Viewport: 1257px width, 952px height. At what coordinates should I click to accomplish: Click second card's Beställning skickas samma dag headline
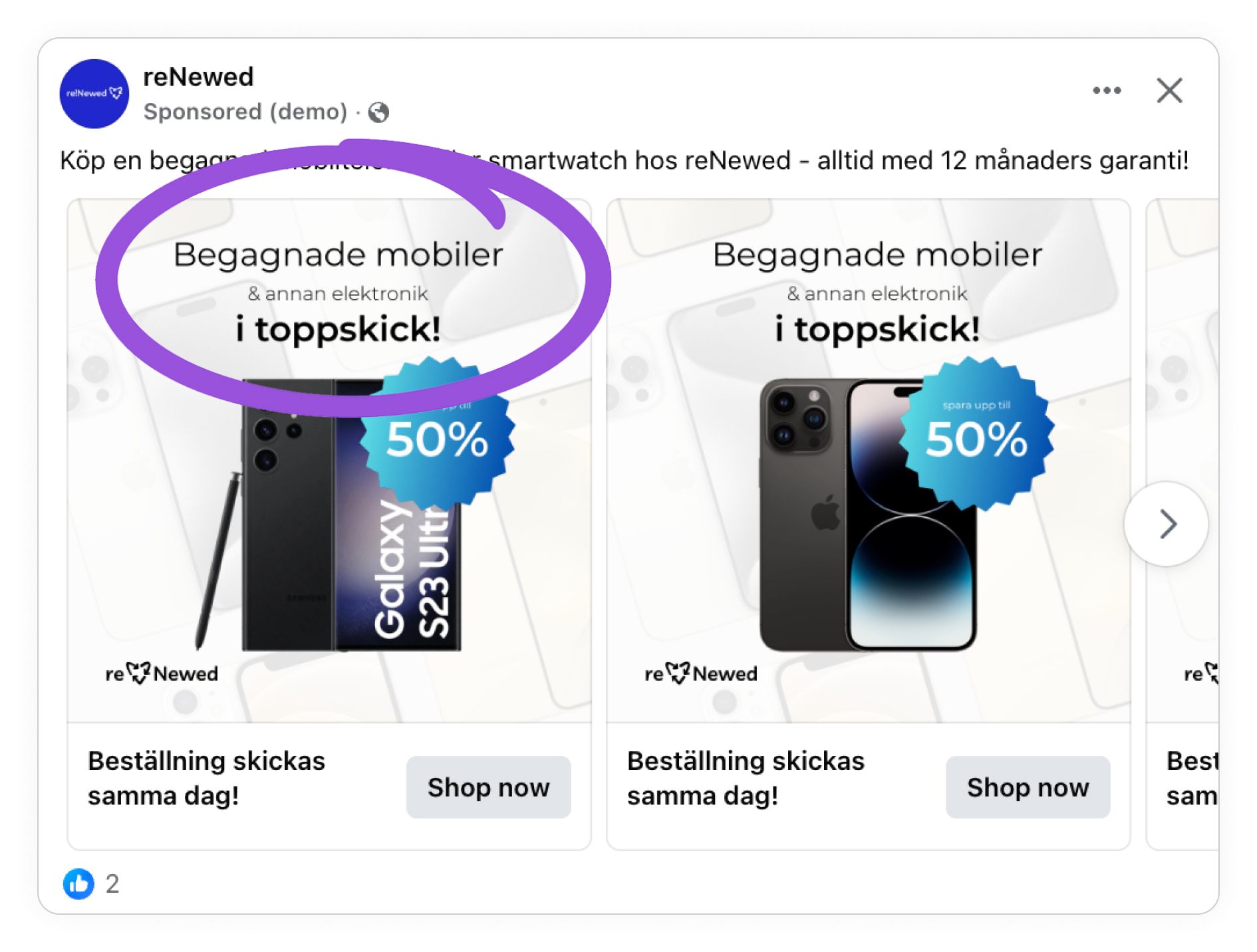click(746, 778)
